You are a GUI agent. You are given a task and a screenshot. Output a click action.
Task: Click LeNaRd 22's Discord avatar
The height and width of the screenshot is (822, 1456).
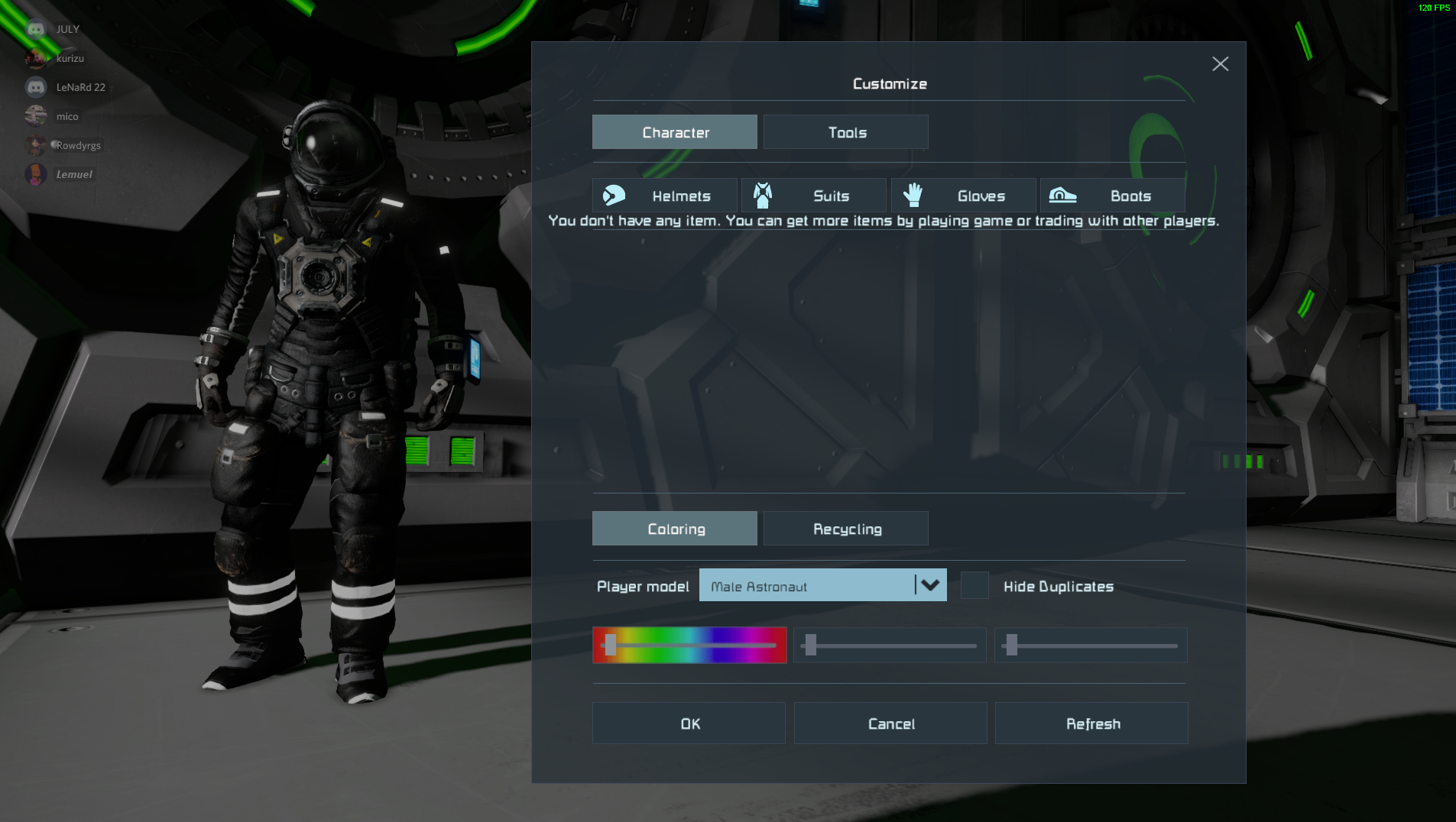(36, 87)
